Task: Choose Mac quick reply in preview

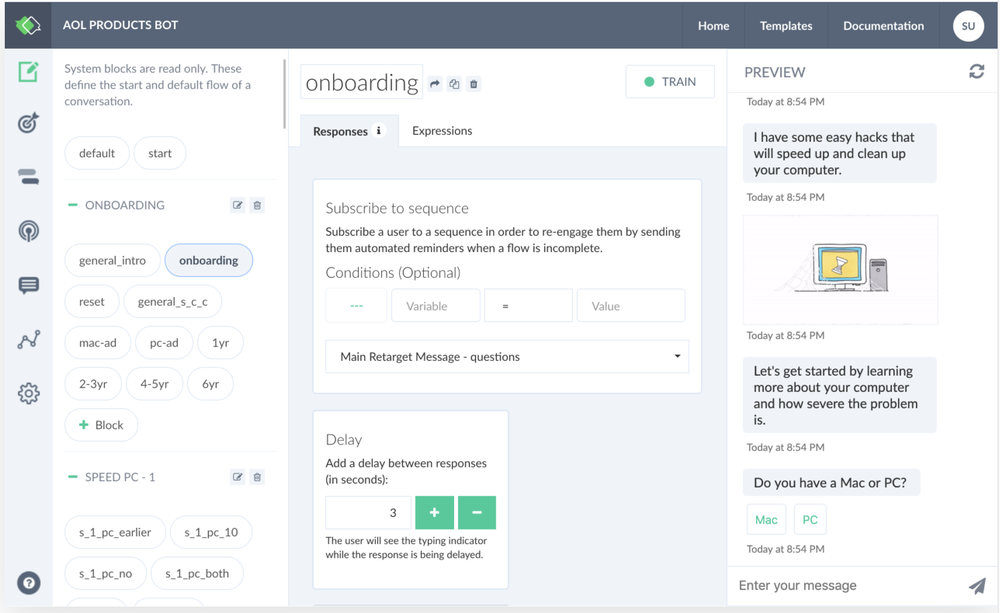Action: point(766,519)
